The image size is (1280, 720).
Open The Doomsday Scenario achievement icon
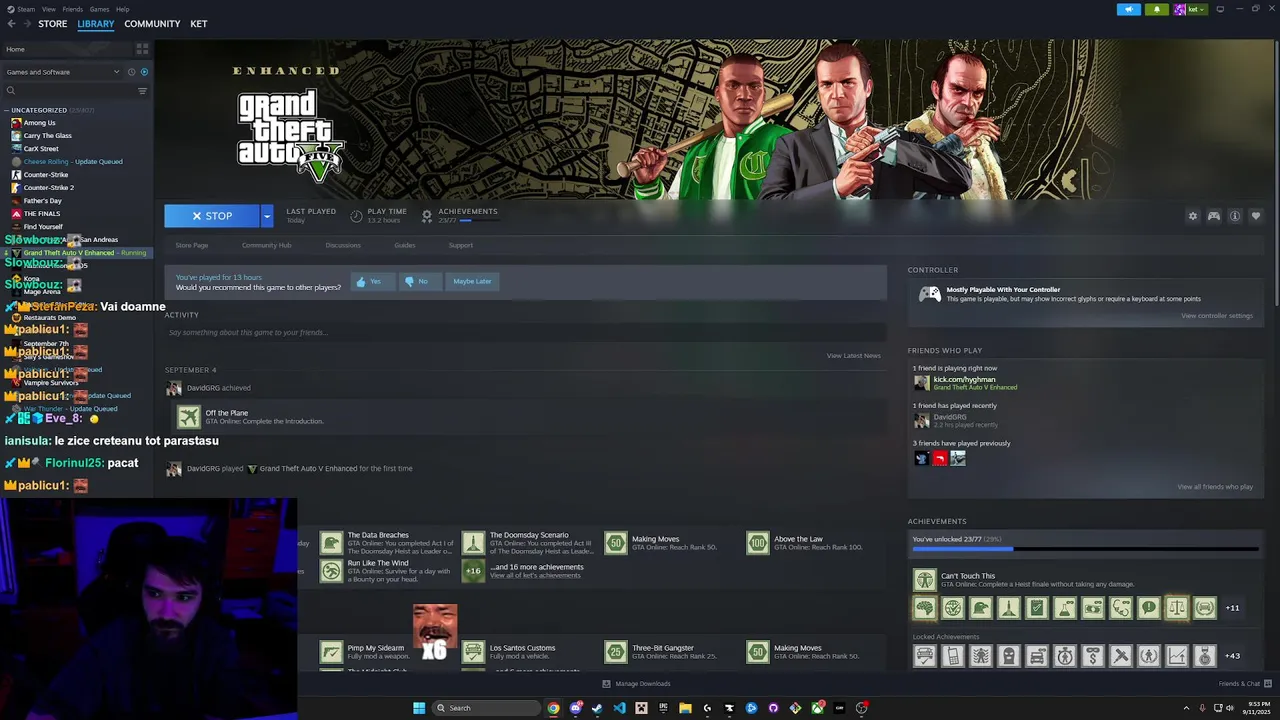473,543
